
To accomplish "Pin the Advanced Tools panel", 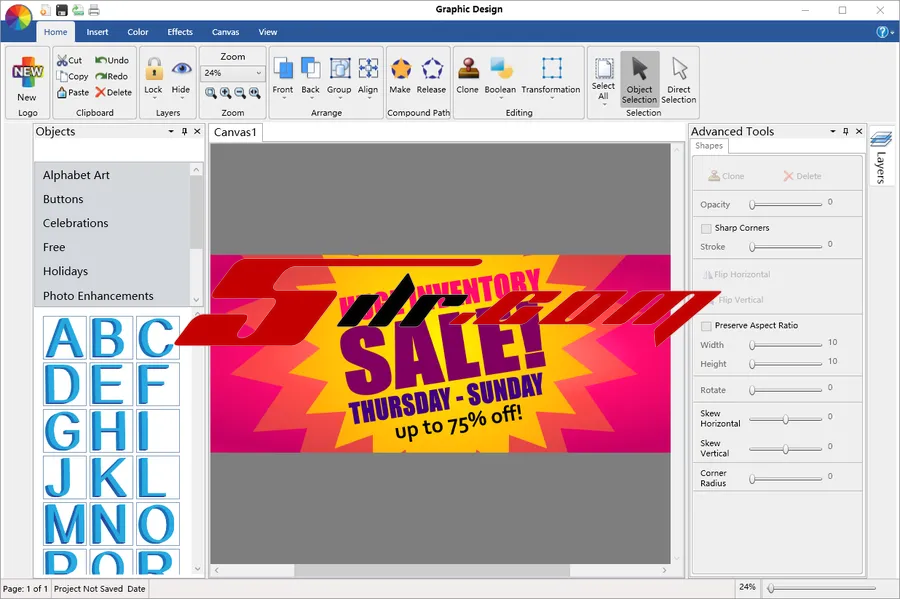I will click(x=845, y=131).
